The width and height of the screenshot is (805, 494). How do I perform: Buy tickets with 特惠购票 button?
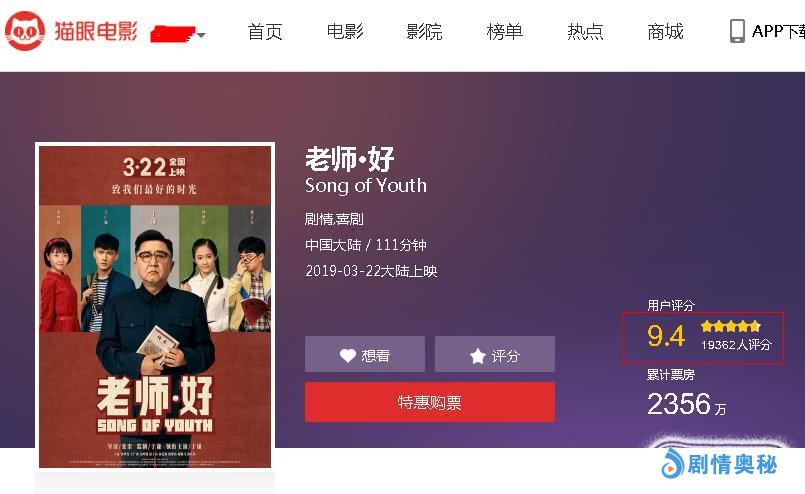430,402
